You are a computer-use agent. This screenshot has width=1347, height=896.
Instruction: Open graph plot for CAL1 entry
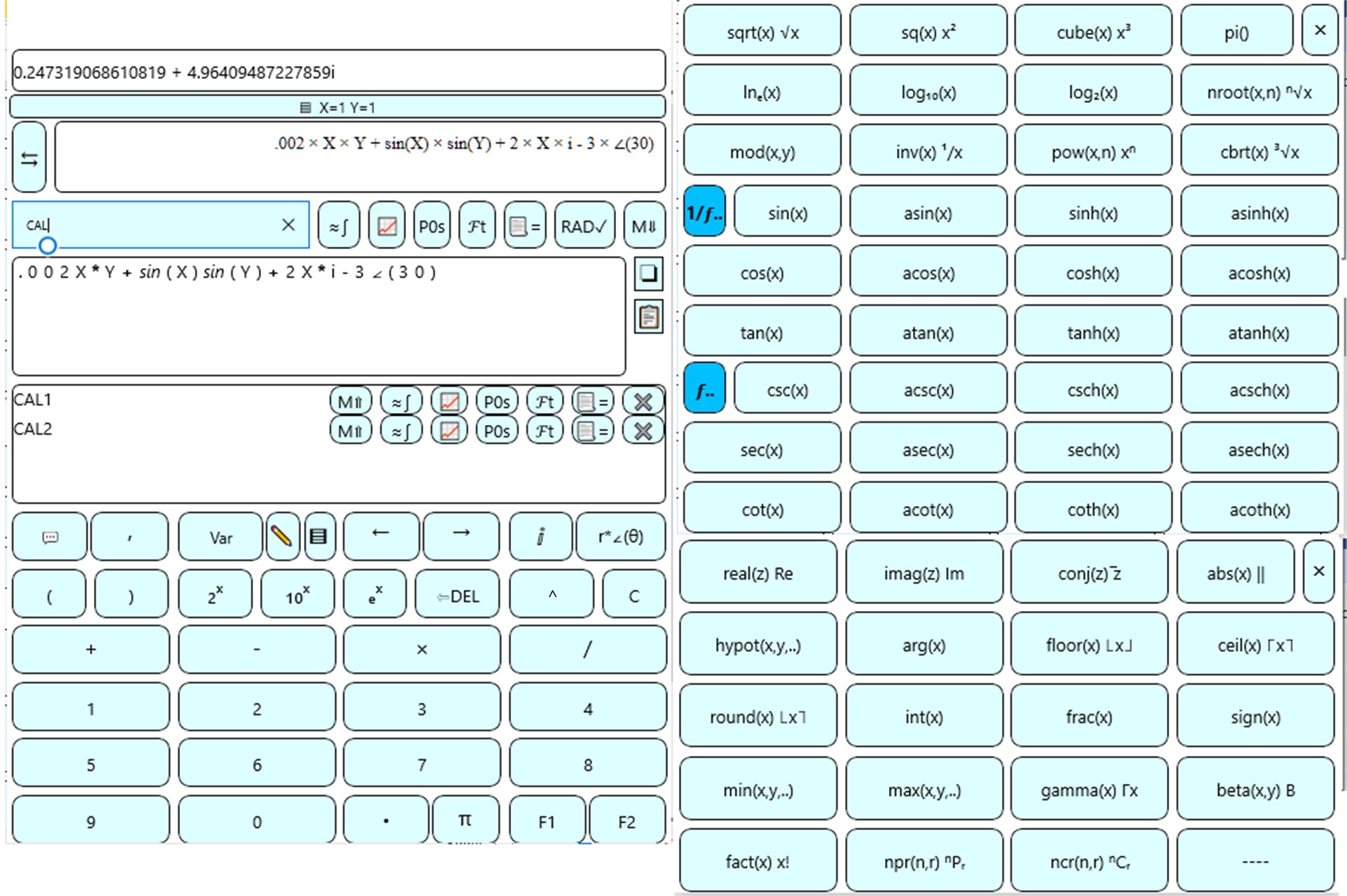pyautogui.click(x=449, y=402)
